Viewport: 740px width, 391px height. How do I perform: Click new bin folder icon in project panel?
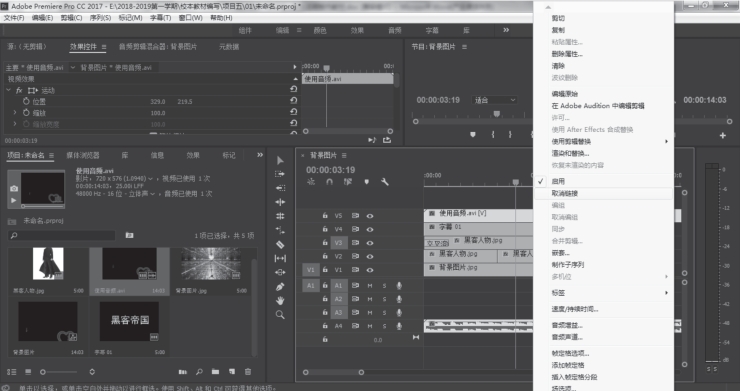(x=215, y=372)
